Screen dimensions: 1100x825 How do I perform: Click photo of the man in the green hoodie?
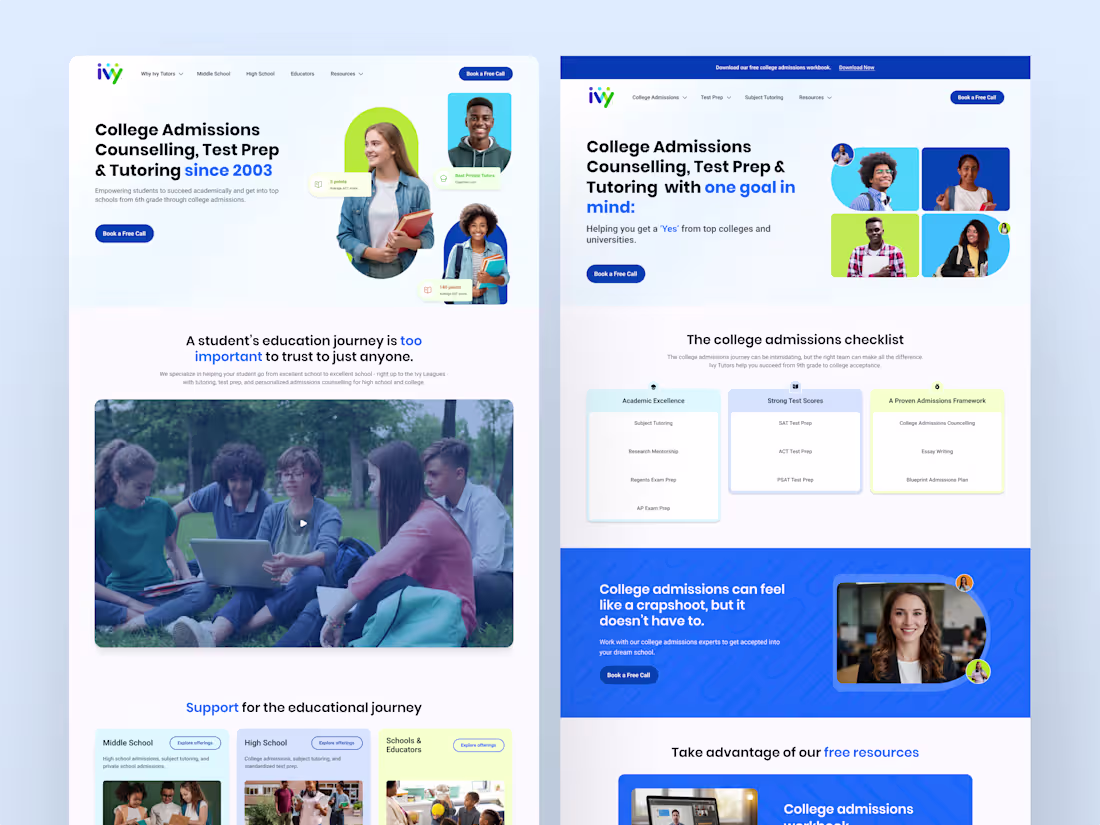click(x=480, y=132)
